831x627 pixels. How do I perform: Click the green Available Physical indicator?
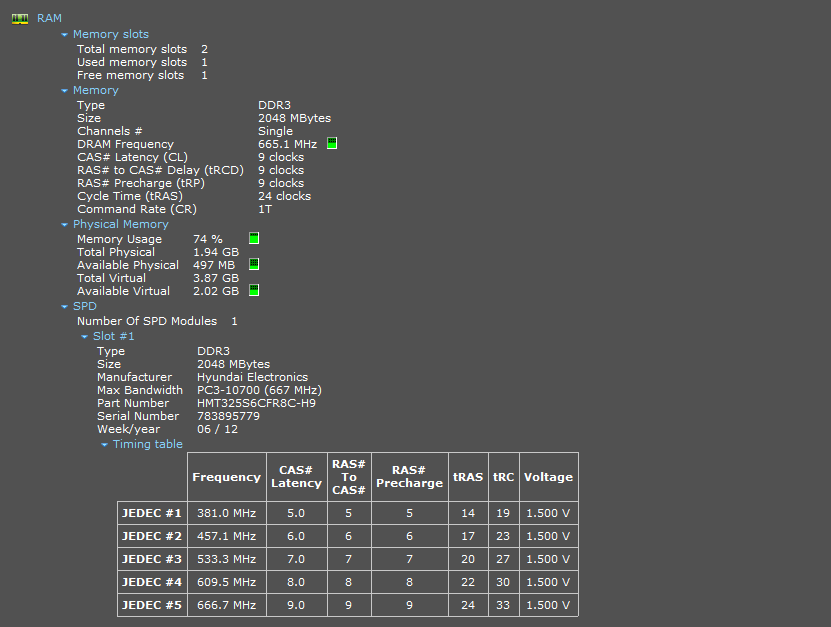click(x=254, y=264)
